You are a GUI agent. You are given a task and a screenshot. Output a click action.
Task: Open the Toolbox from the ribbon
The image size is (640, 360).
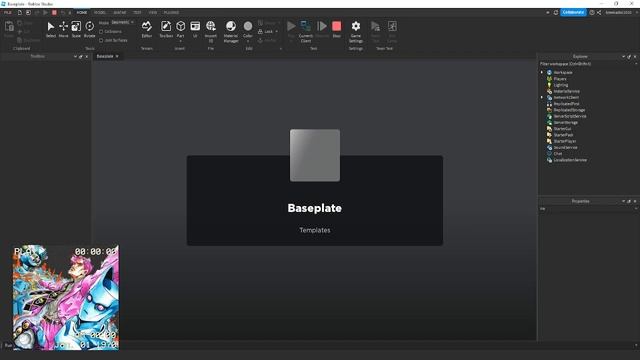166,29
